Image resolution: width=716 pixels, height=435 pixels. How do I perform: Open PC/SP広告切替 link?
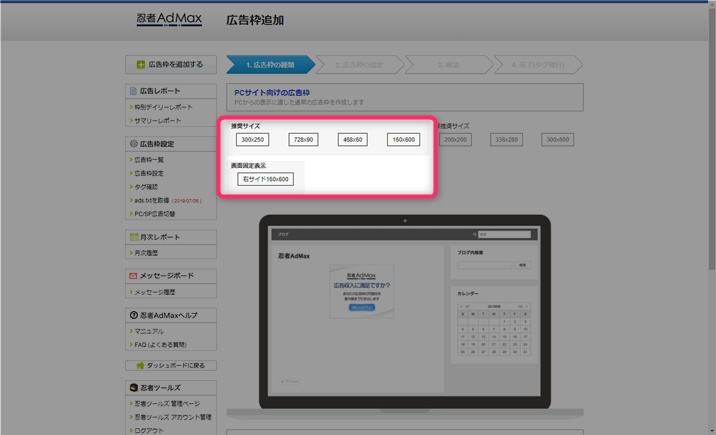[x=155, y=214]
